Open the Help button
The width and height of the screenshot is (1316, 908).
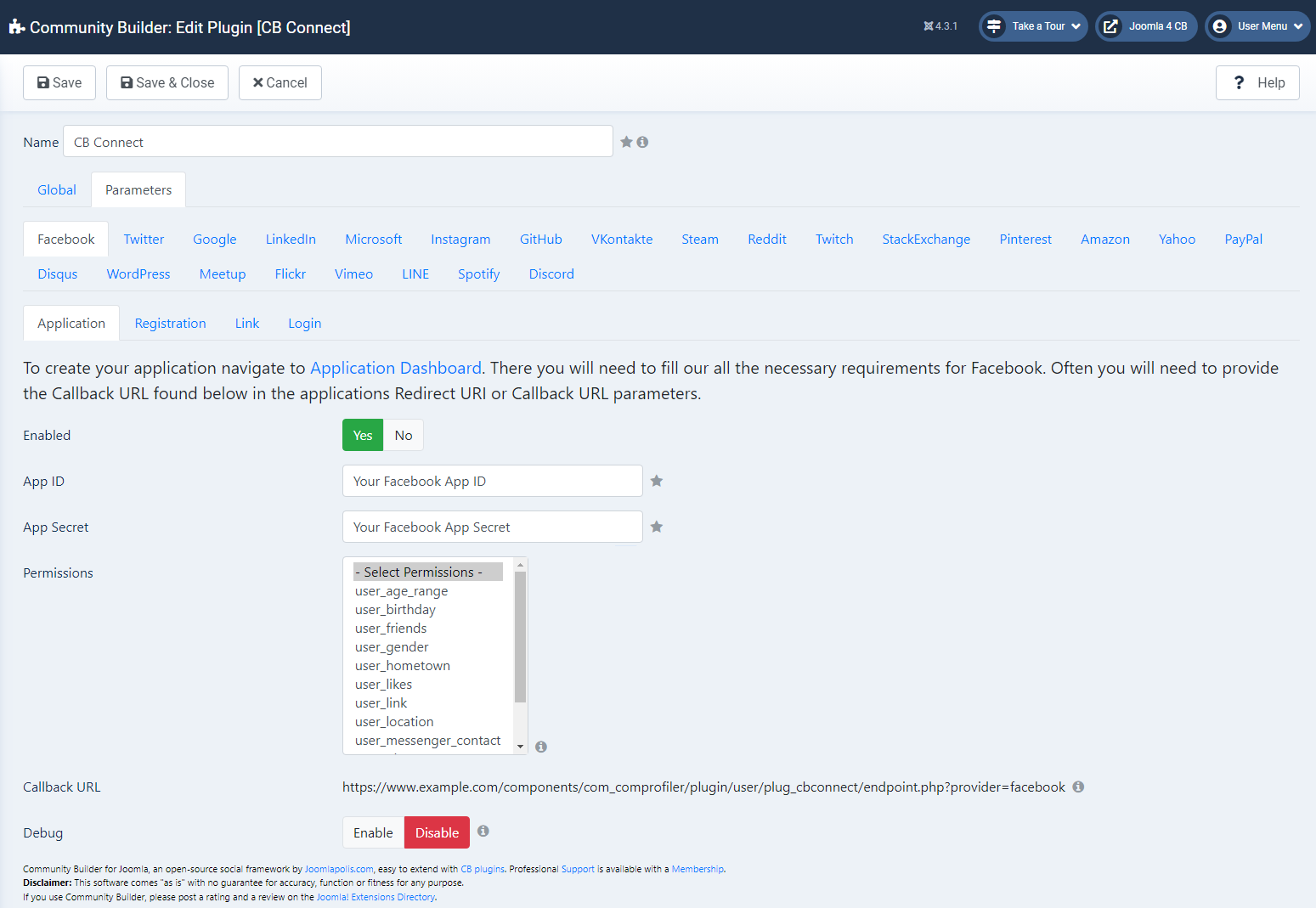tap(1257, 82)
